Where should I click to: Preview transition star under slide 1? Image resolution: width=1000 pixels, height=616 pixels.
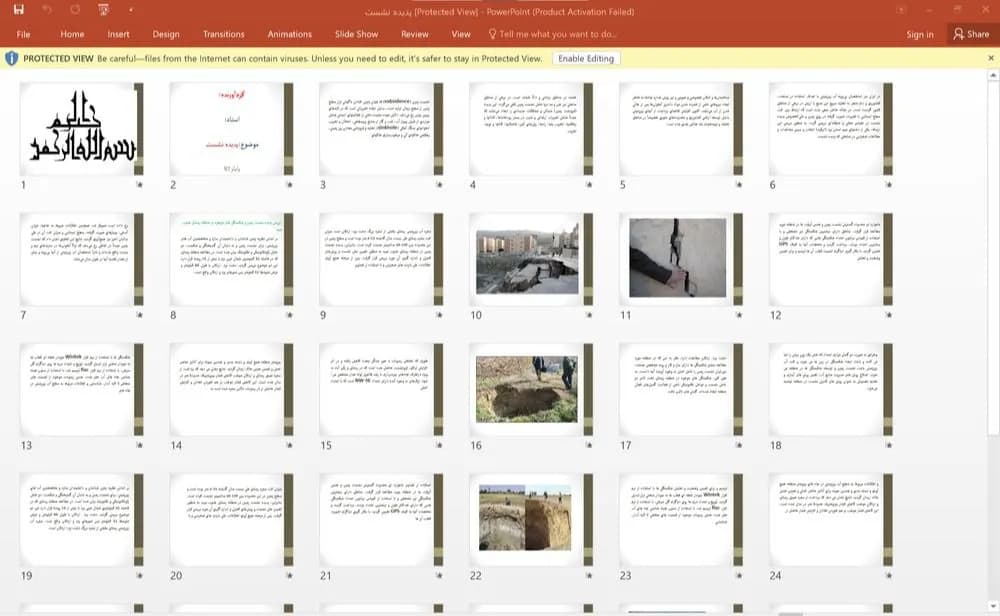[139, 185]
